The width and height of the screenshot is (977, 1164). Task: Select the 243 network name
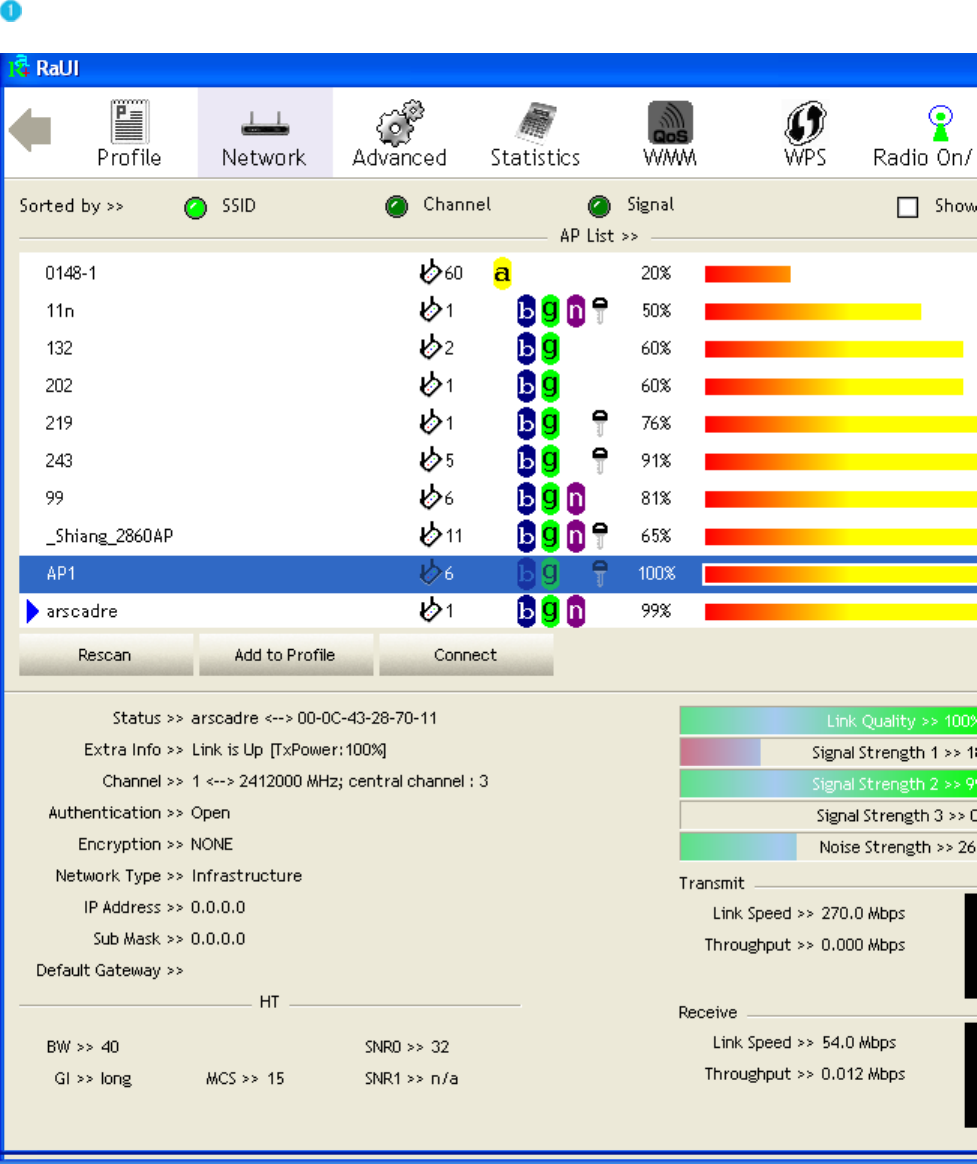click(59, 461)
